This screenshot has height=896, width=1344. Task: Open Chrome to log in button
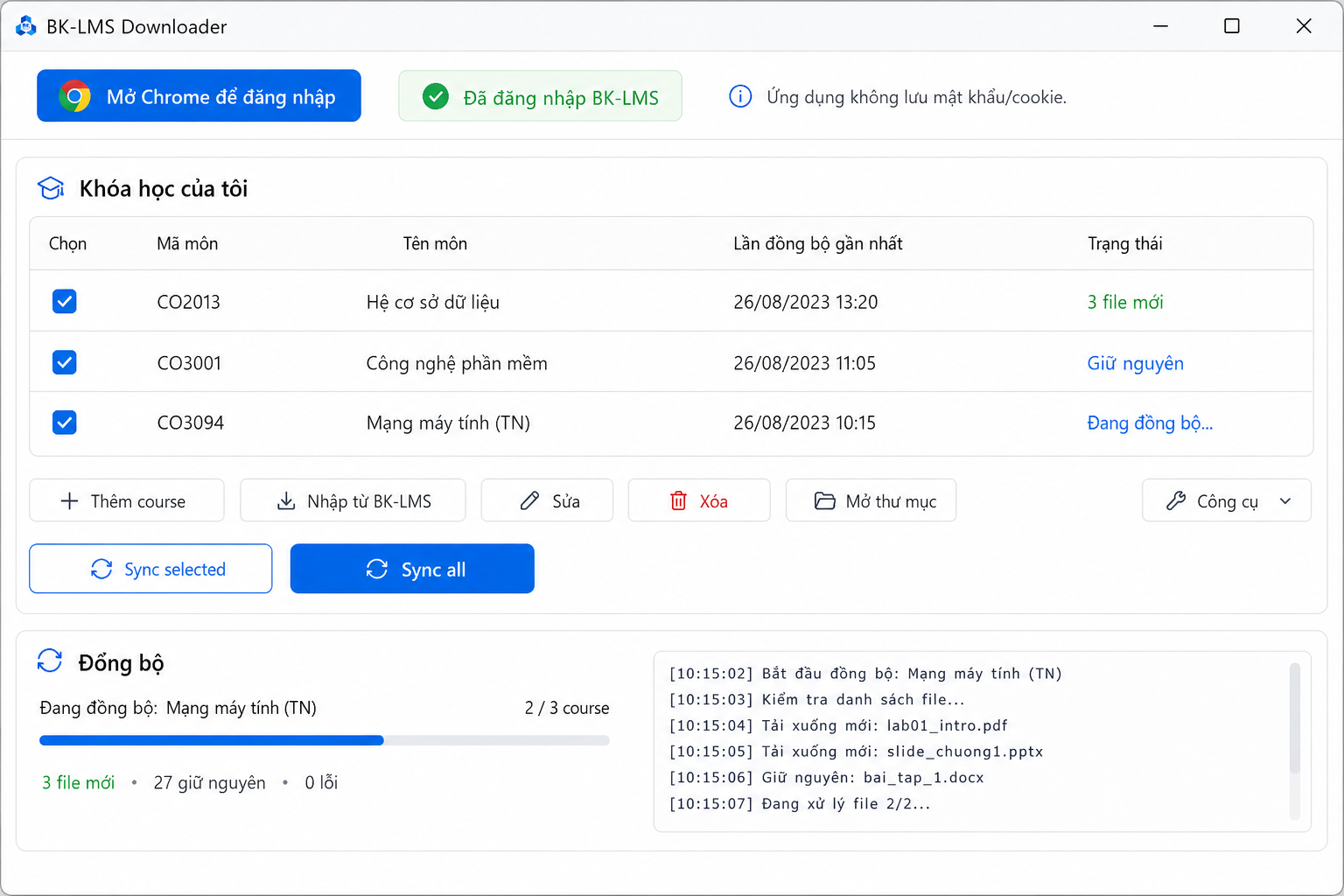click(x=199, y=95)
